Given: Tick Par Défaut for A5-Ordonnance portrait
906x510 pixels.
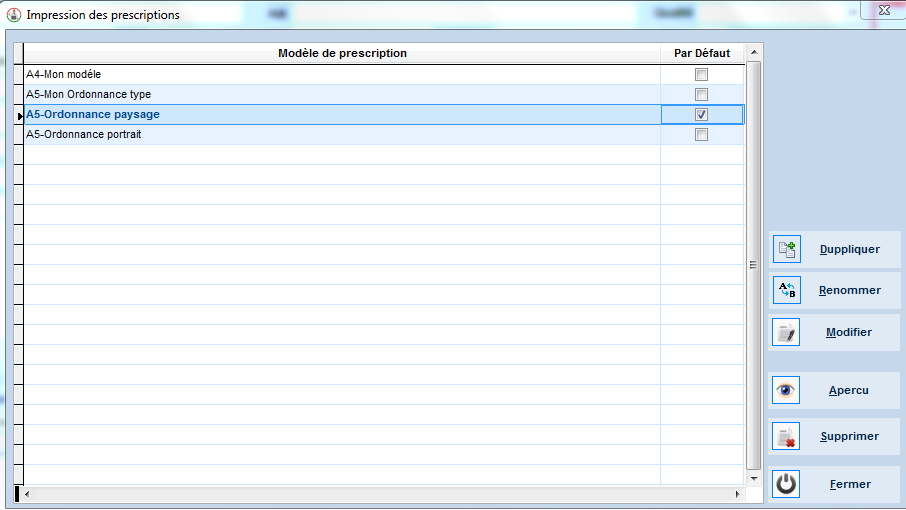Looking at the screenshot, I should point(701,135).
